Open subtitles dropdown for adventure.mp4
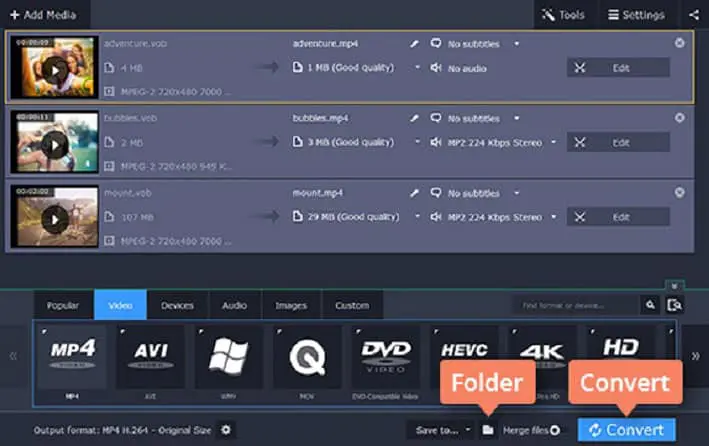 tap(517, 44)
